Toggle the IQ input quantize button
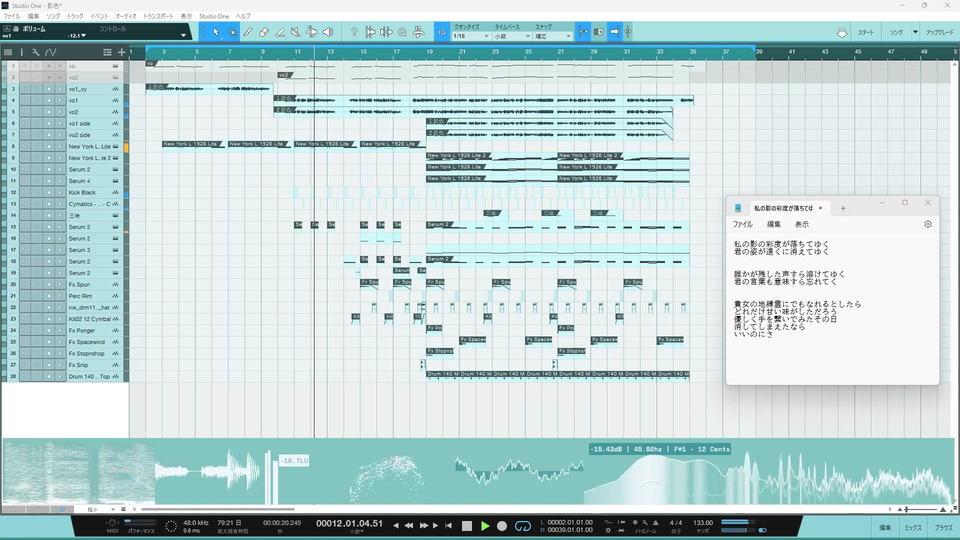 click(x=442, y=32)
